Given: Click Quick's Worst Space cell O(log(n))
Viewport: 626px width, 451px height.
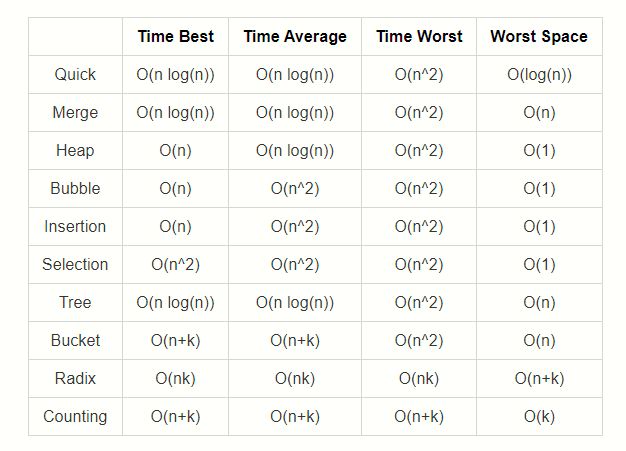Looking at the screenshot, I should pyautogui.click(x=539, y=75).
